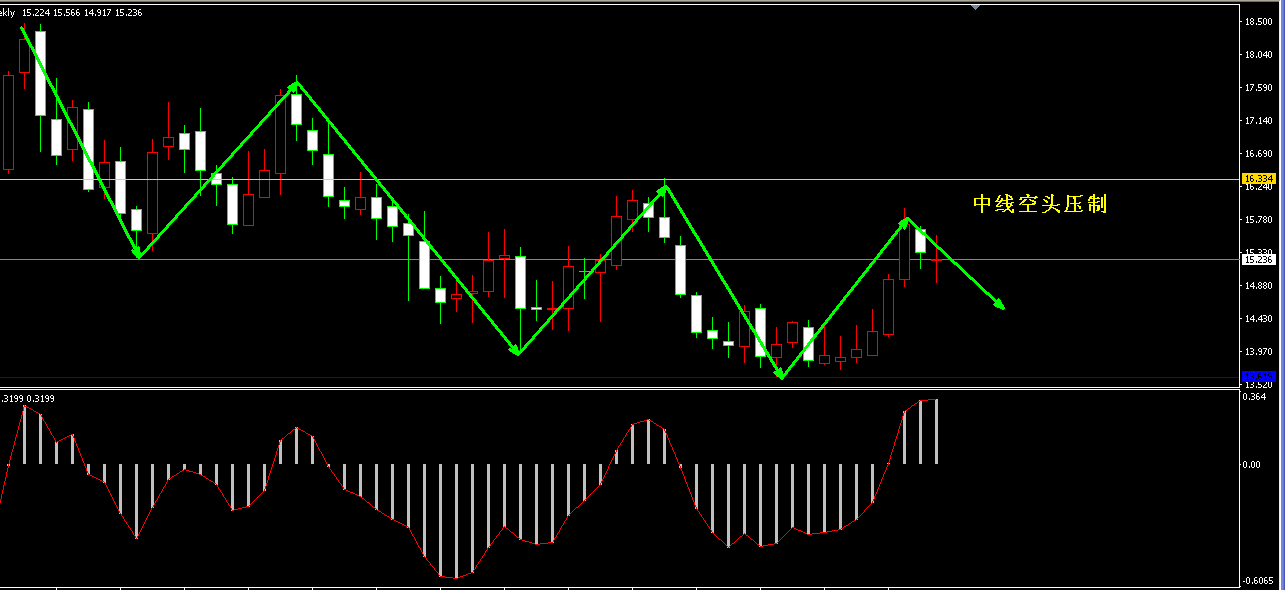The height and width of the screenshot is (590, 1285).
Task: Click 0.364 on the indicator scale
Action: [1253, 397]
